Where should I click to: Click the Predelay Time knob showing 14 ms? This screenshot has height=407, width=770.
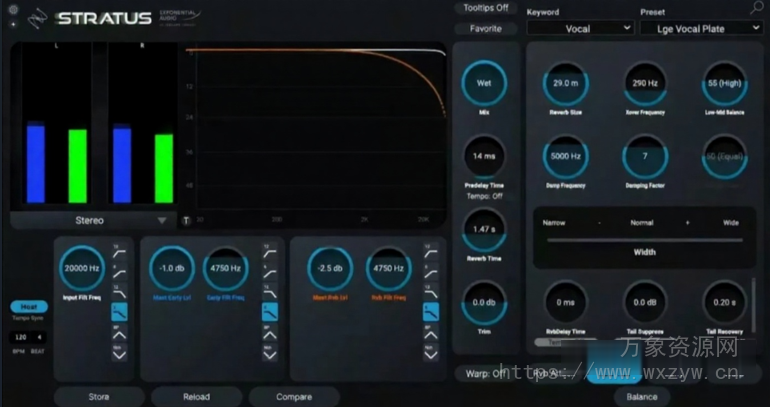[x=484, y=157]
